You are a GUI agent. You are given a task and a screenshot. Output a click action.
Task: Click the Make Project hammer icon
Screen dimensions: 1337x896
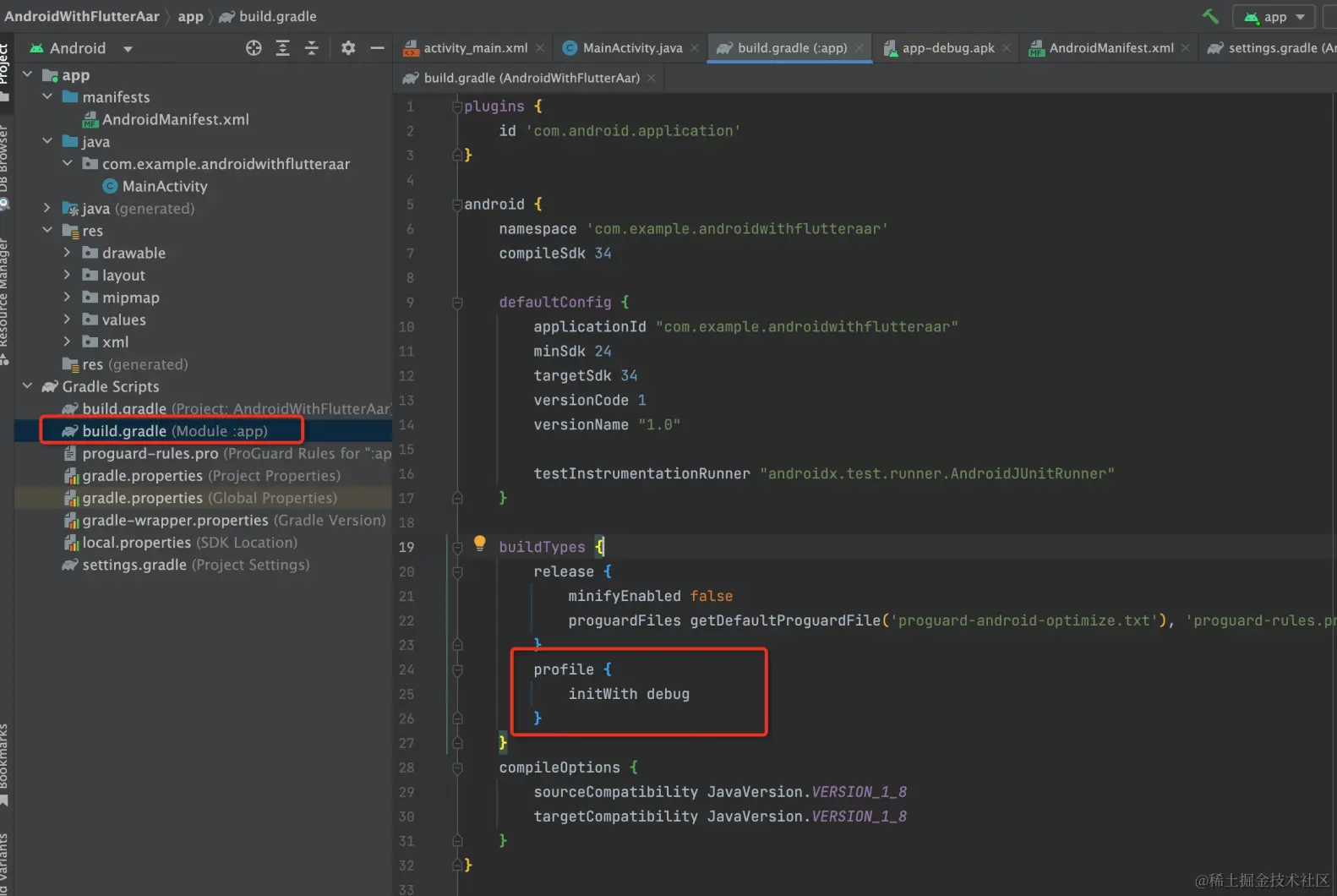click(x=1210, y=16)
